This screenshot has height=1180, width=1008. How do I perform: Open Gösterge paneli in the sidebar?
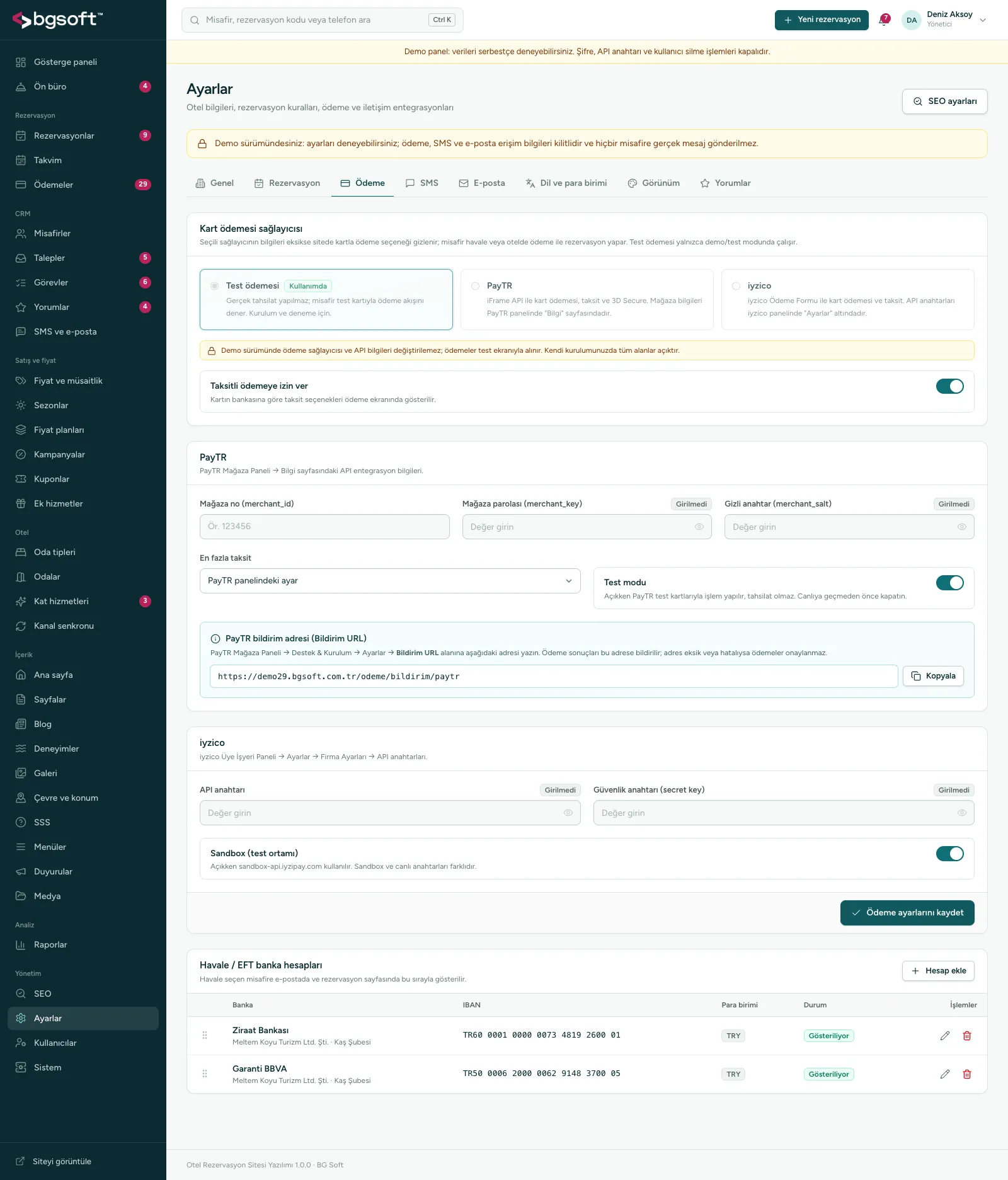(83, 62)
